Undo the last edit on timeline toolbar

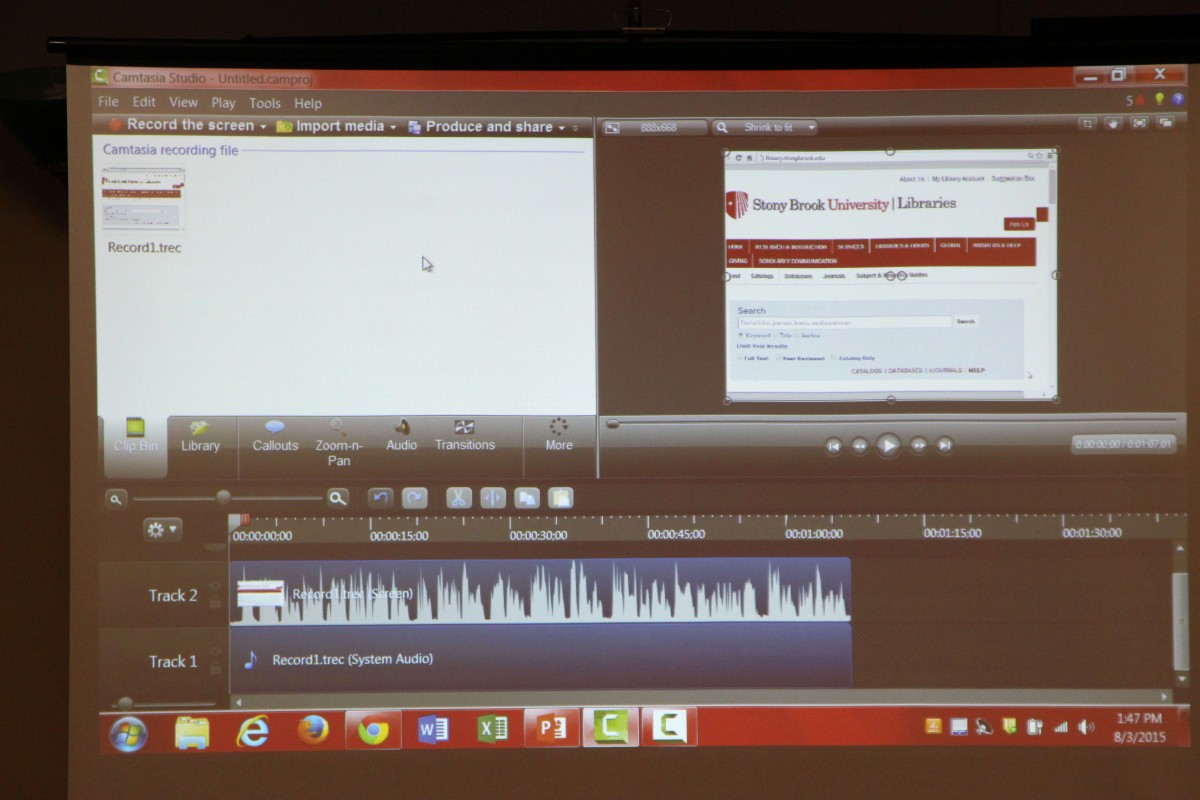[380, 497]
